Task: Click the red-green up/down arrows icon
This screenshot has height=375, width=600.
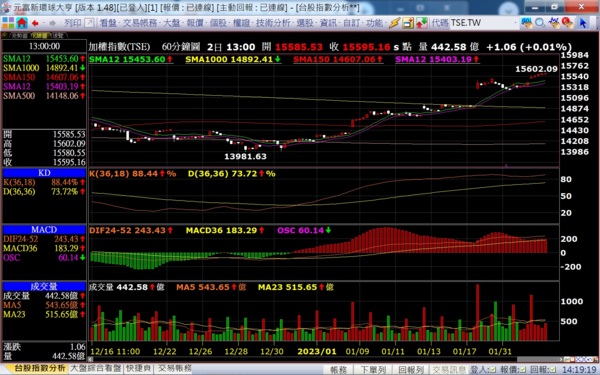Action: click(x=422, y=23)
